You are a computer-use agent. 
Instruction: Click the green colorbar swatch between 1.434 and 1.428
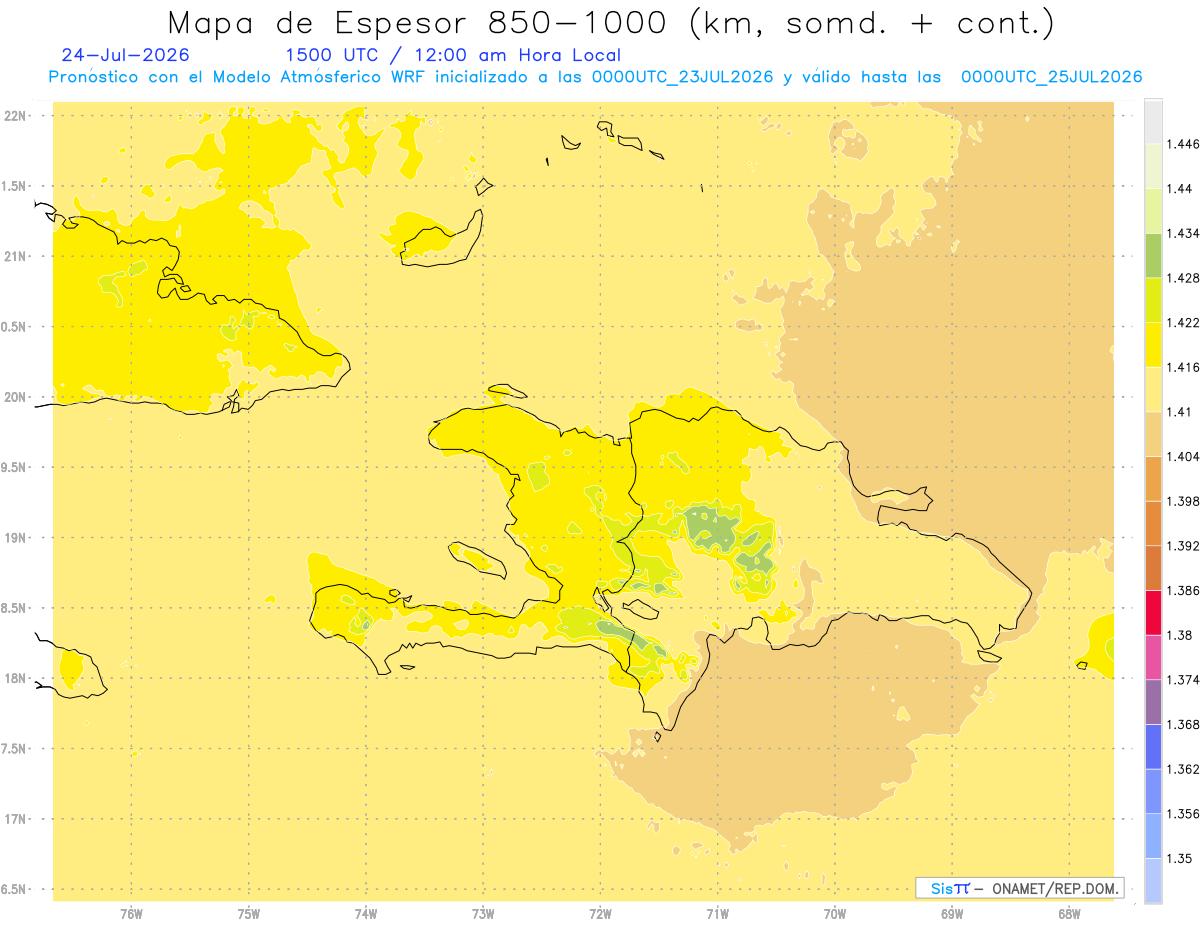point(1153,256)
